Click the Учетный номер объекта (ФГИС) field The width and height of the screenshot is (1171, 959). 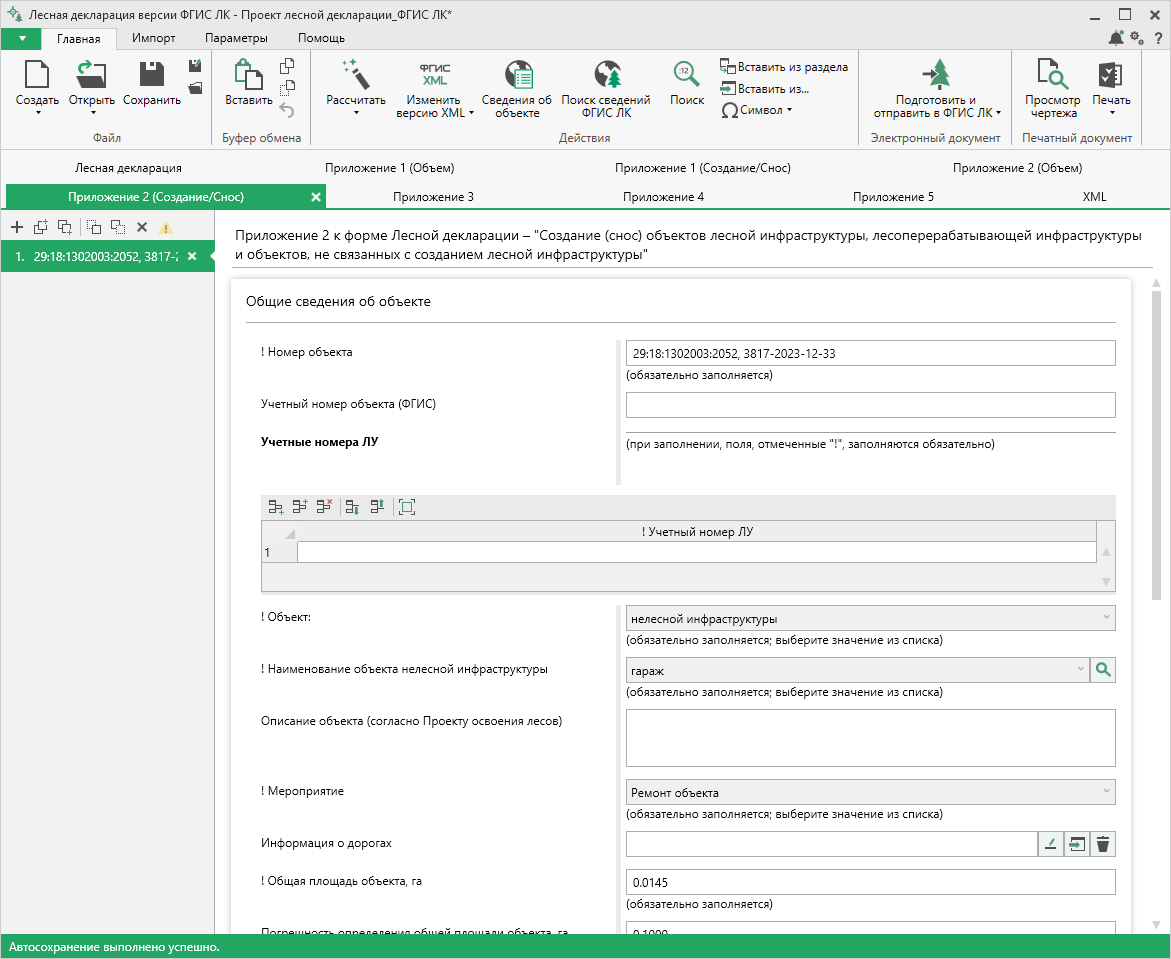pos(870,405)
